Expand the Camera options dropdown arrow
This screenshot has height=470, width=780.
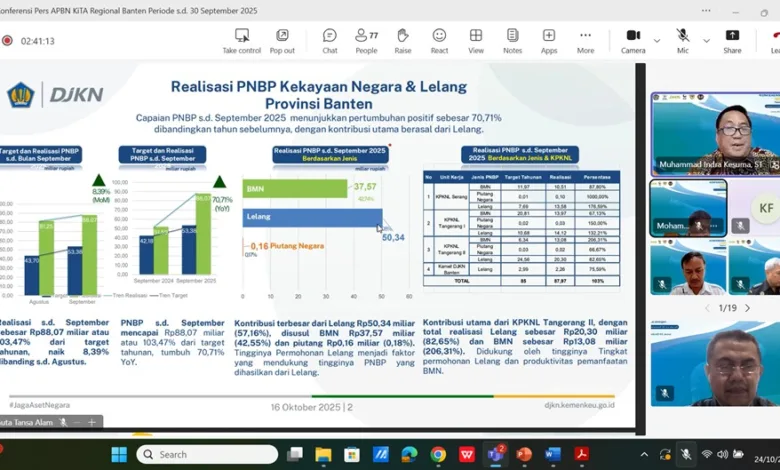click(657, 41)
